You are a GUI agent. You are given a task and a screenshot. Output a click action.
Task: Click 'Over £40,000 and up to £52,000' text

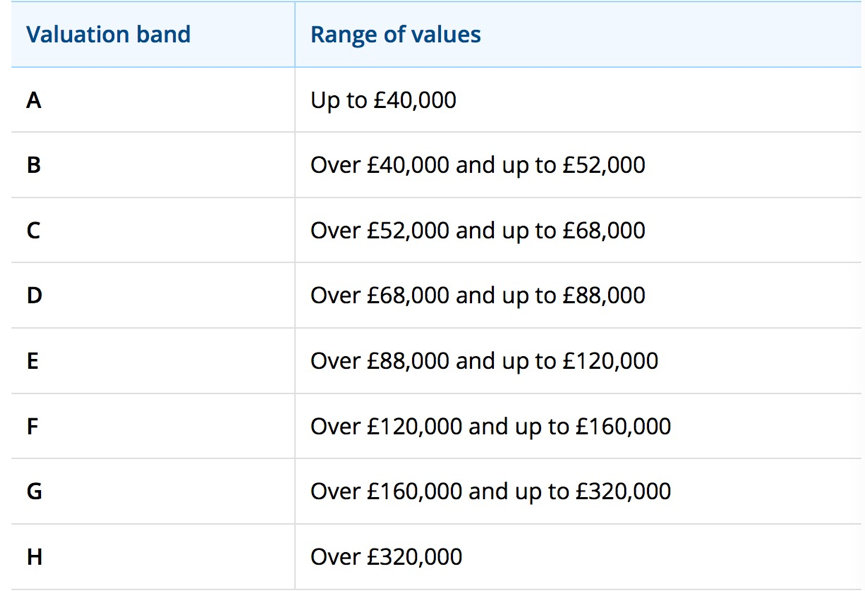point(478,165)
